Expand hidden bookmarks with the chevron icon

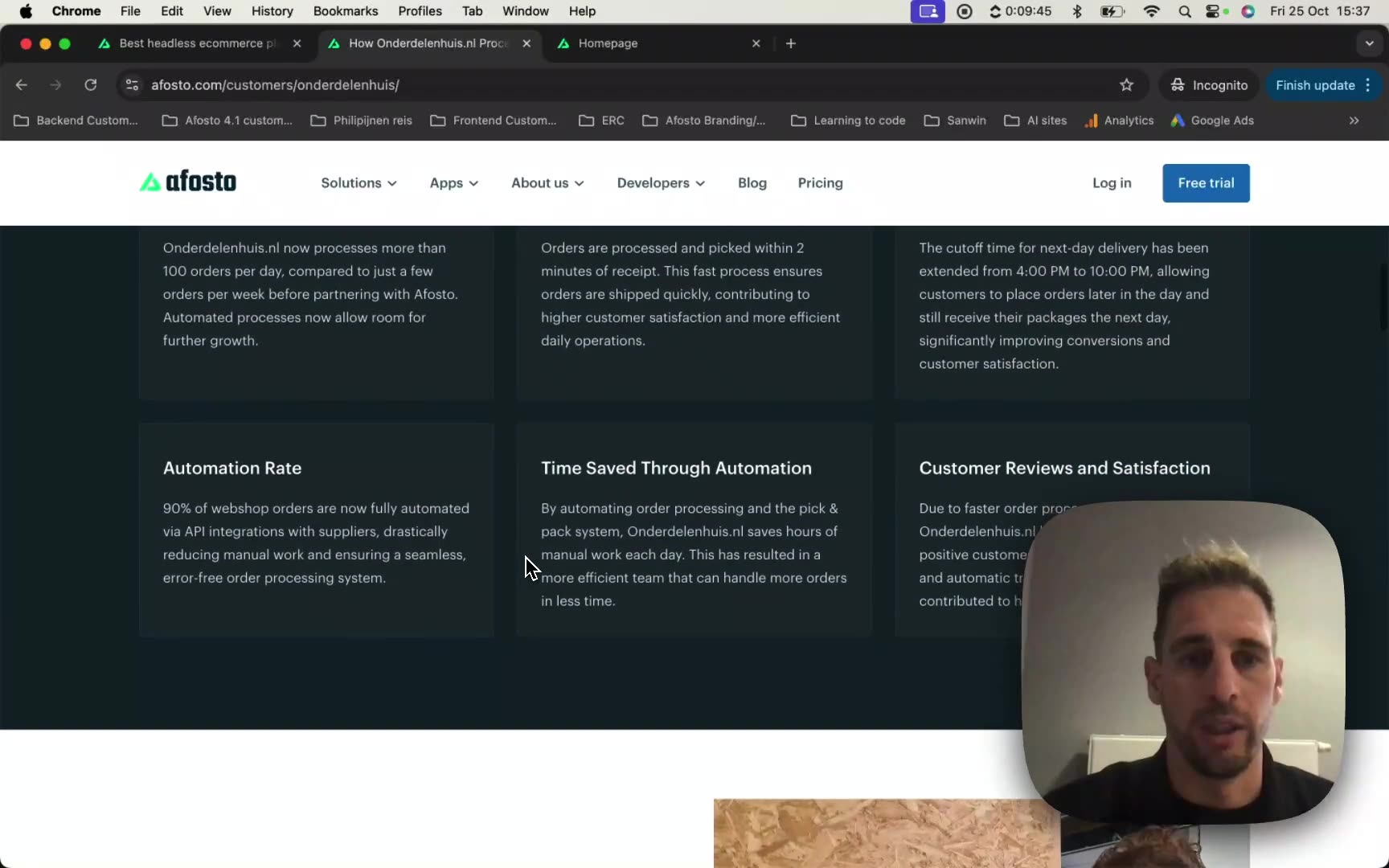(x=1354, y=121)
